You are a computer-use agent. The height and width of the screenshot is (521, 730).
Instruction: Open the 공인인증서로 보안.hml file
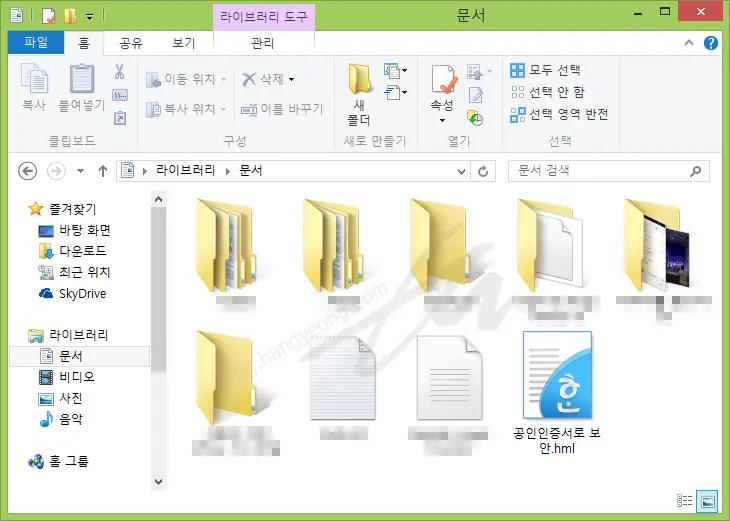557,392
